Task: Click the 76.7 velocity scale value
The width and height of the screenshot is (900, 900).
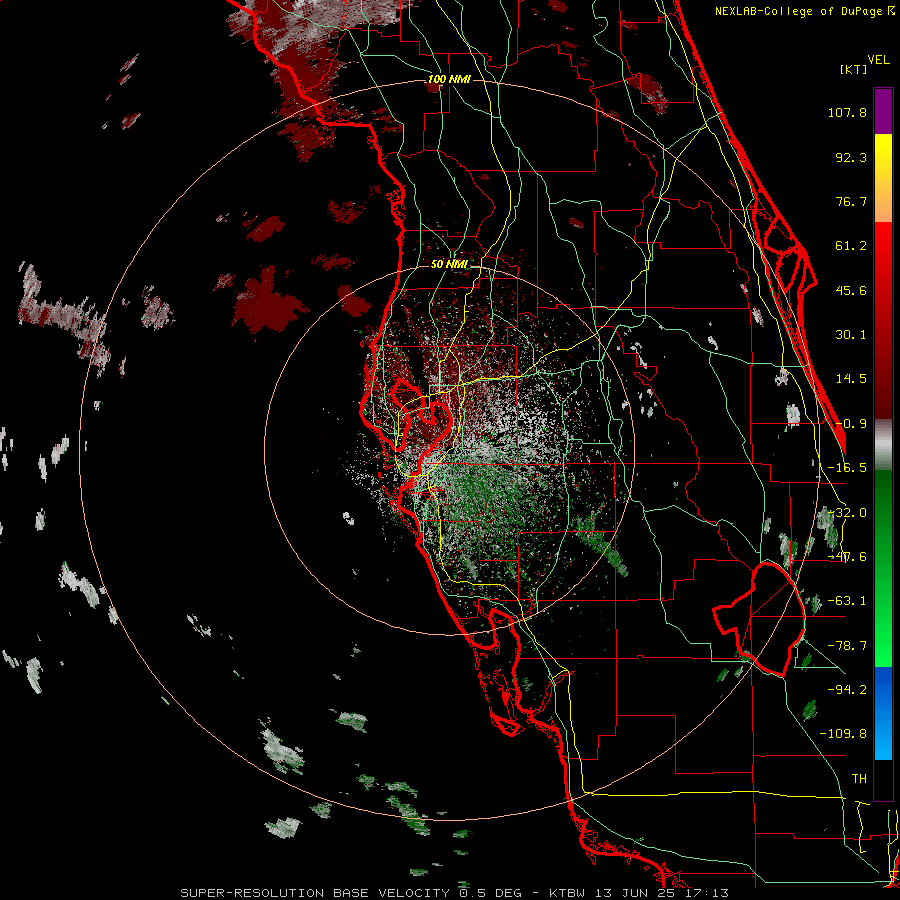Action: click(x=851, y=201)
